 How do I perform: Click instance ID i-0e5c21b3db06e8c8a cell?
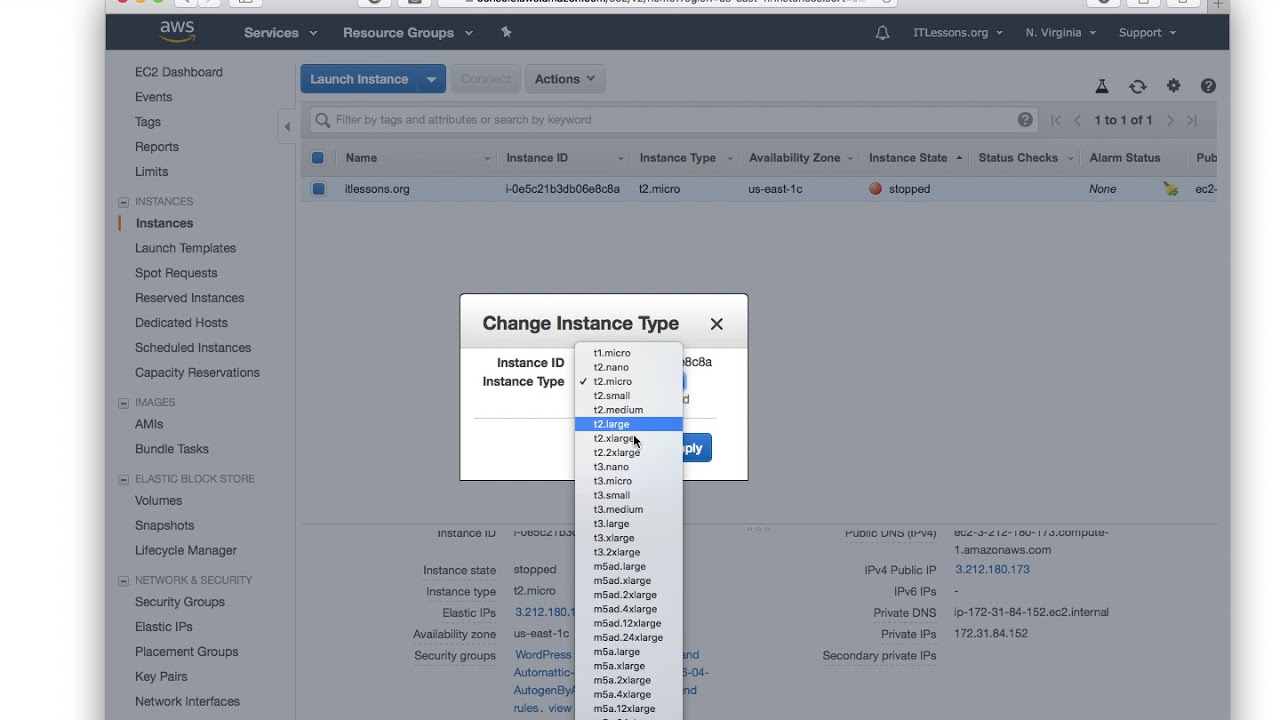pos(563,189)
